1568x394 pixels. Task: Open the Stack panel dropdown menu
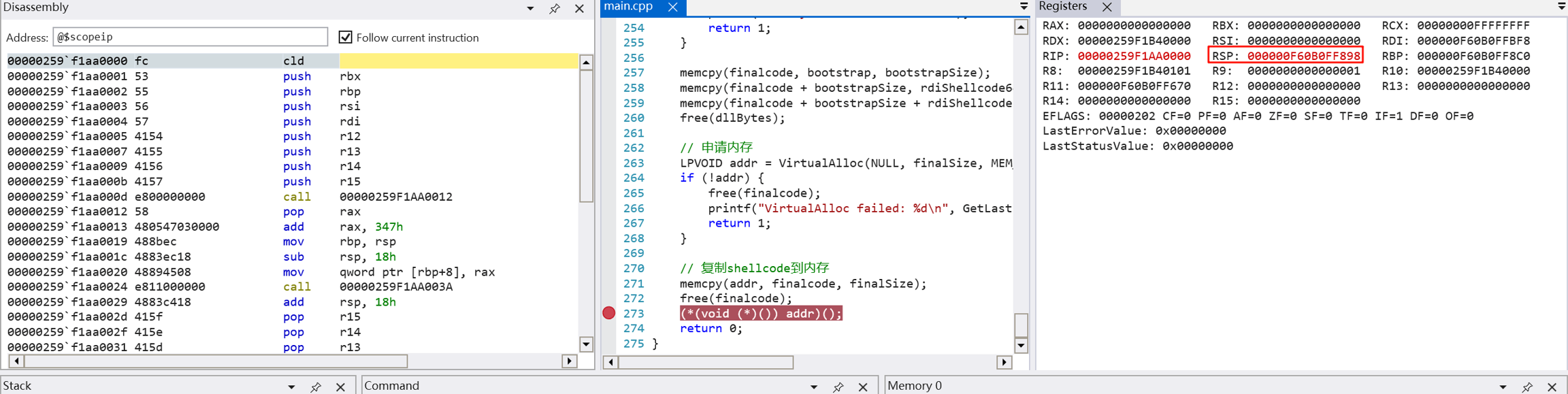click(291, 387)
